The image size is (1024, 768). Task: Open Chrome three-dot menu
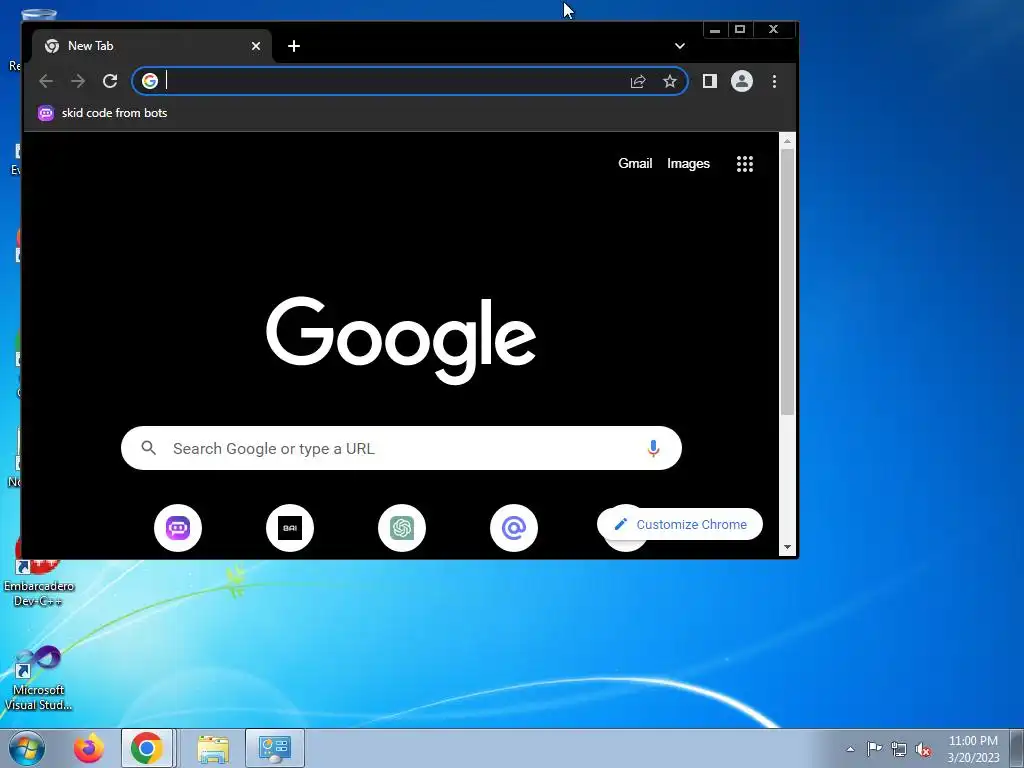pos(775,81)
